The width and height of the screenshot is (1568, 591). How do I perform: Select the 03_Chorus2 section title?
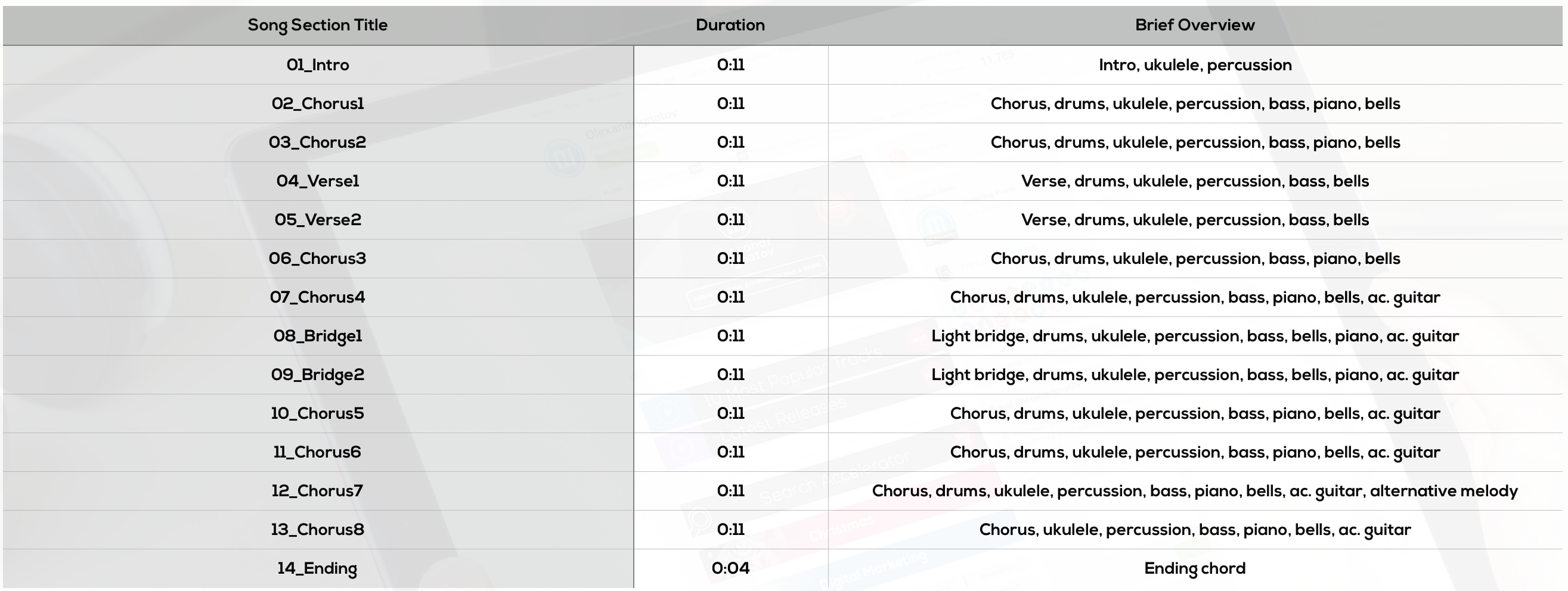tap(317, 142)
